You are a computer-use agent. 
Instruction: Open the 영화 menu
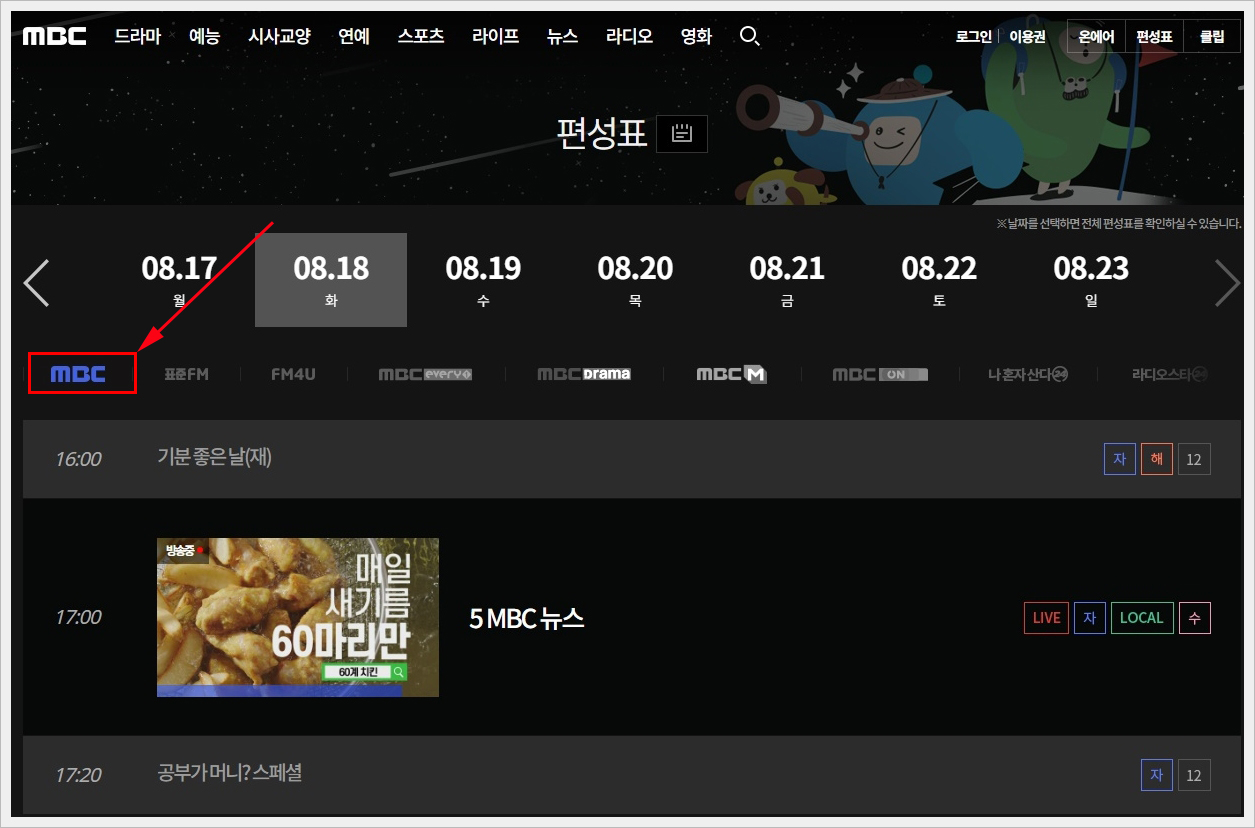697,37
